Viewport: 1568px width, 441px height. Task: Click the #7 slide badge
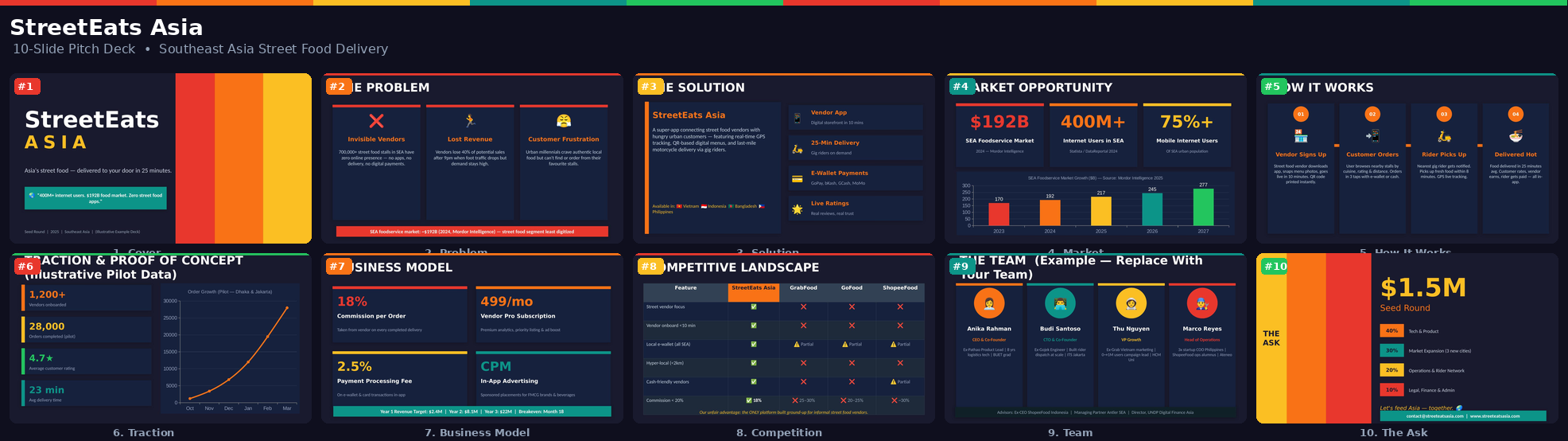[x=339, y=267]
